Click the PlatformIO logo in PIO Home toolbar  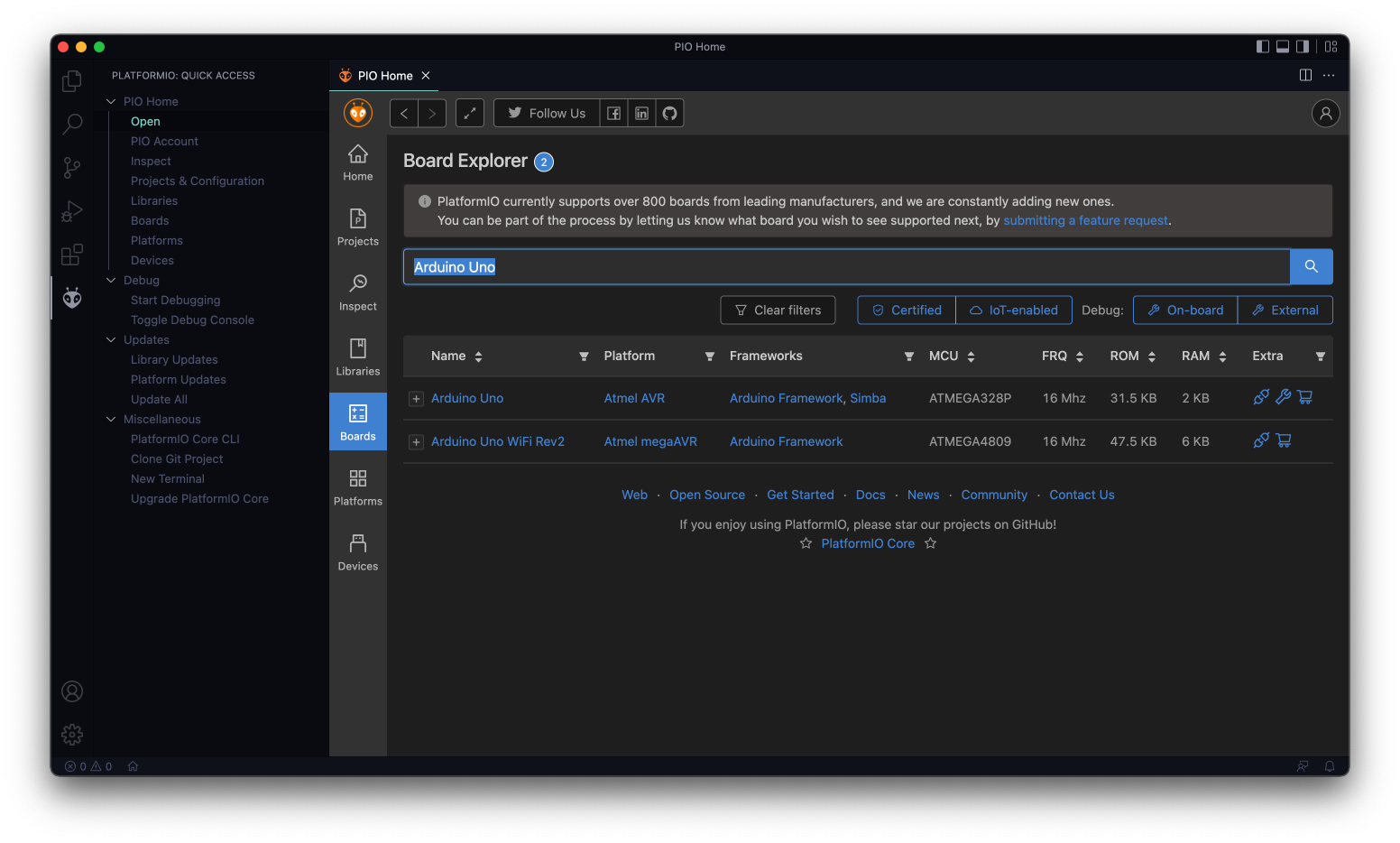click(358, 113)
